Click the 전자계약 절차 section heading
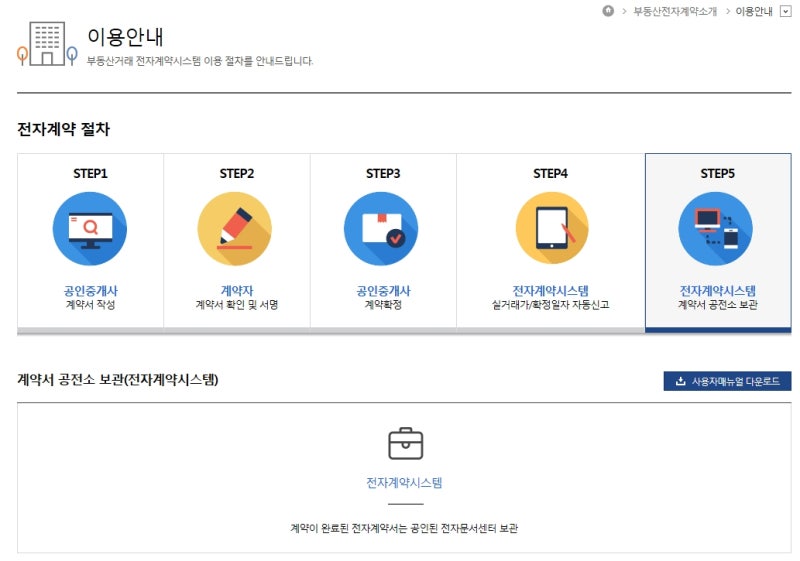The width and height of the screenshot is (800, 561). tap(63, 129)
